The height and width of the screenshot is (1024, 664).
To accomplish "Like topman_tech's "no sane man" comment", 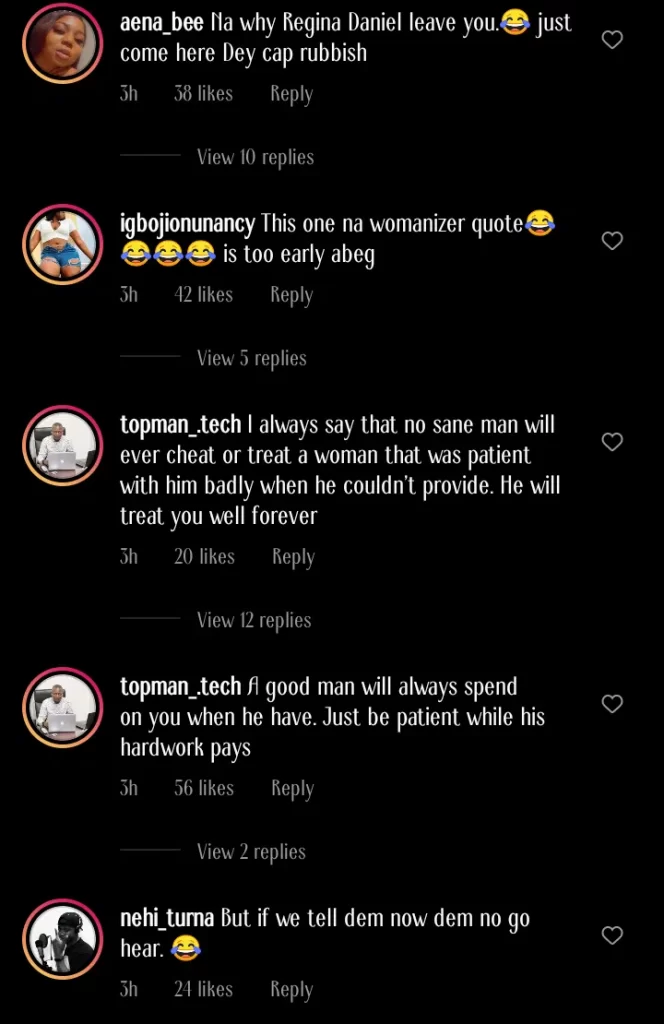I will pyautogui.click(x=612, y=442).
